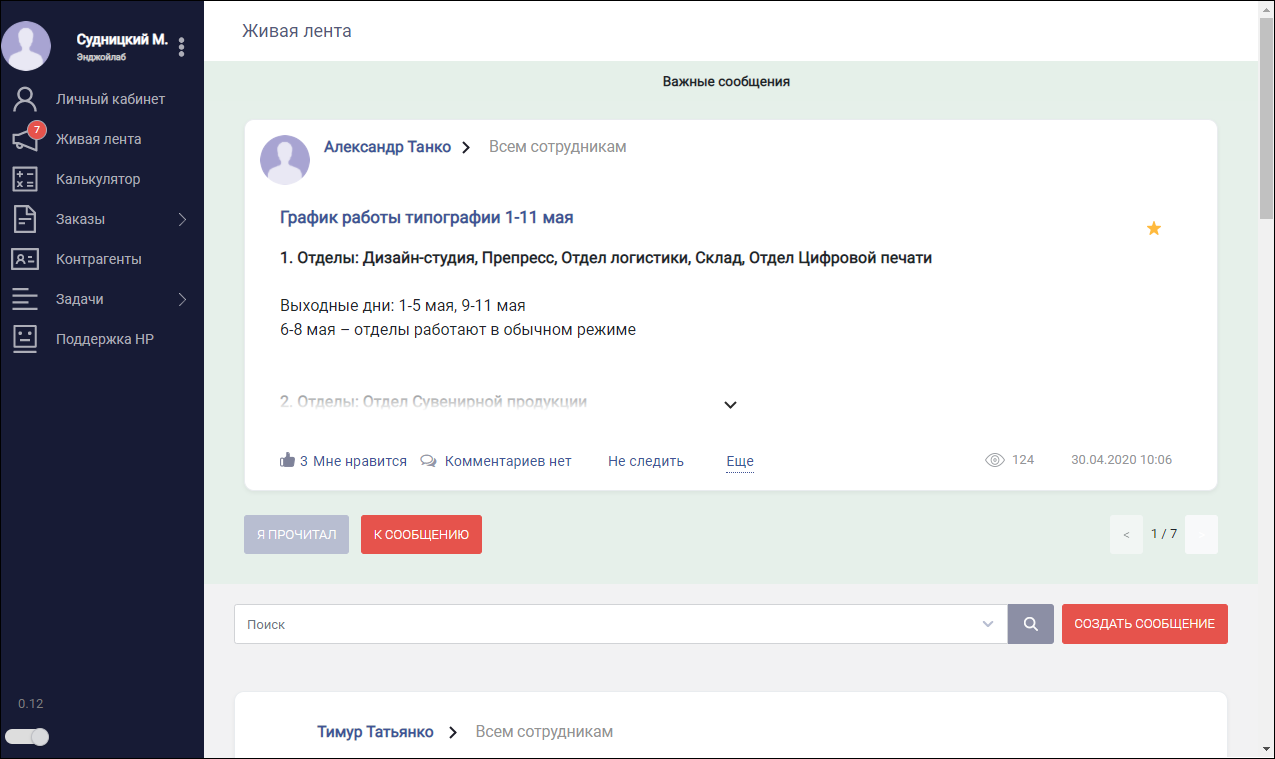Like the post with thumbs-up icon
This screenshot has width=1275, height=759.
coord(288,460)
